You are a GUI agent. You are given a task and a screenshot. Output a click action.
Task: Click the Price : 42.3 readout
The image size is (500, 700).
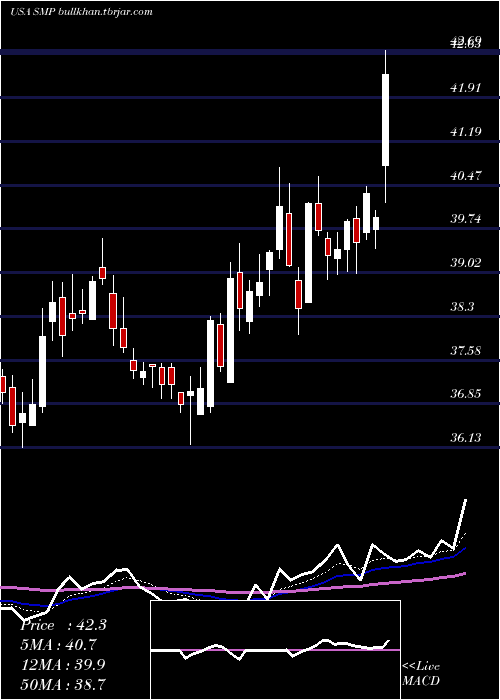(63, 625)
